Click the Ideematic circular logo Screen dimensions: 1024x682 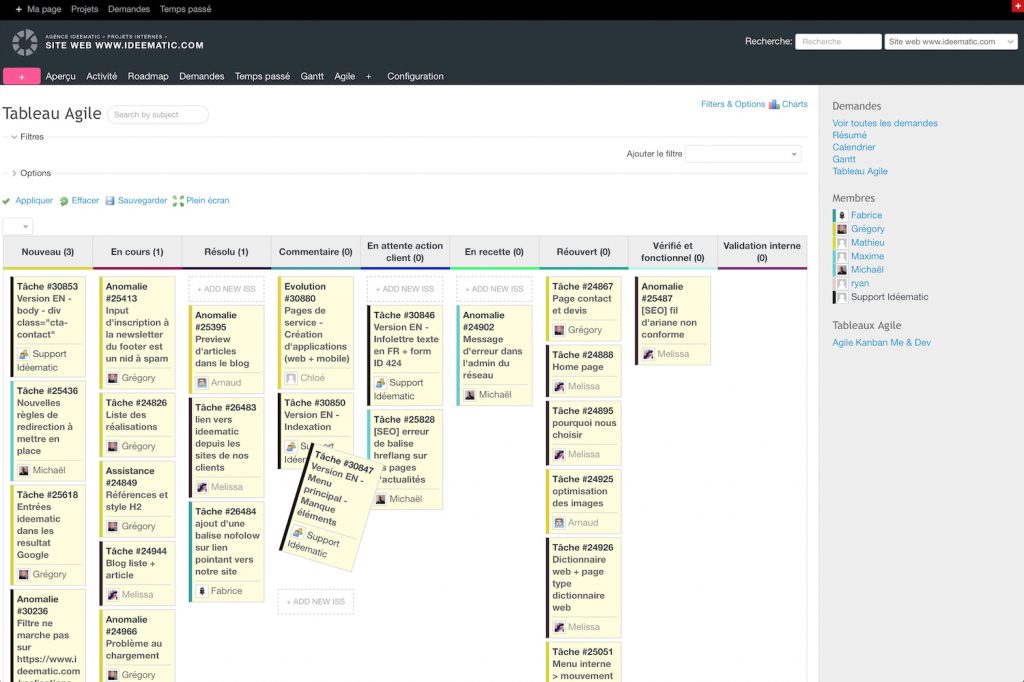[x=25, y=42]
